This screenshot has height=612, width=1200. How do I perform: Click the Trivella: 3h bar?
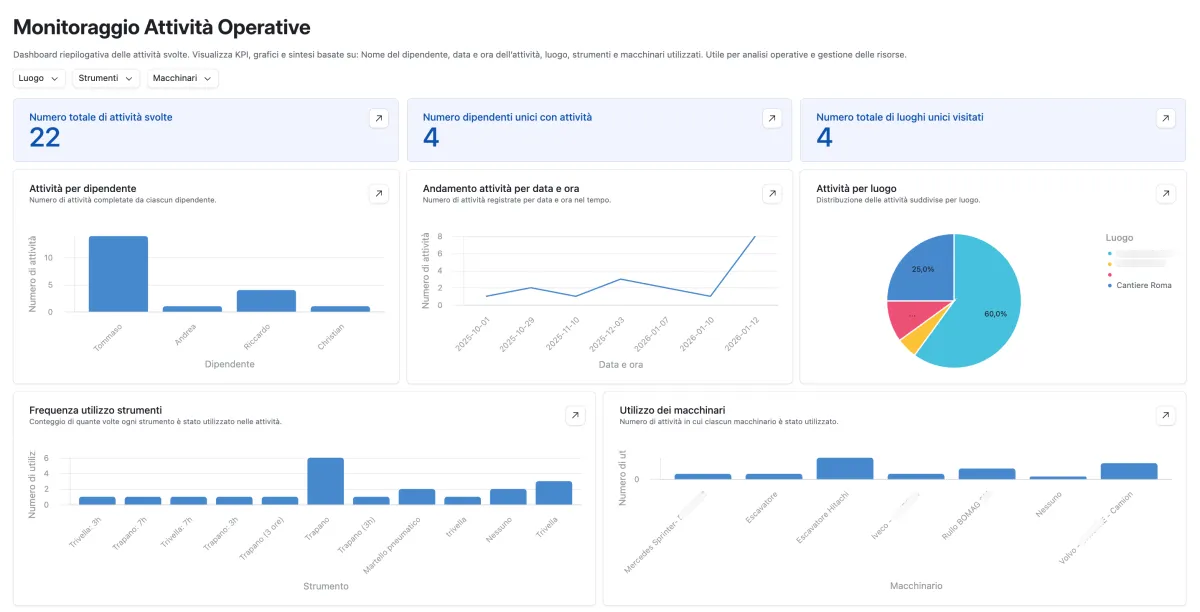point(97,500)
